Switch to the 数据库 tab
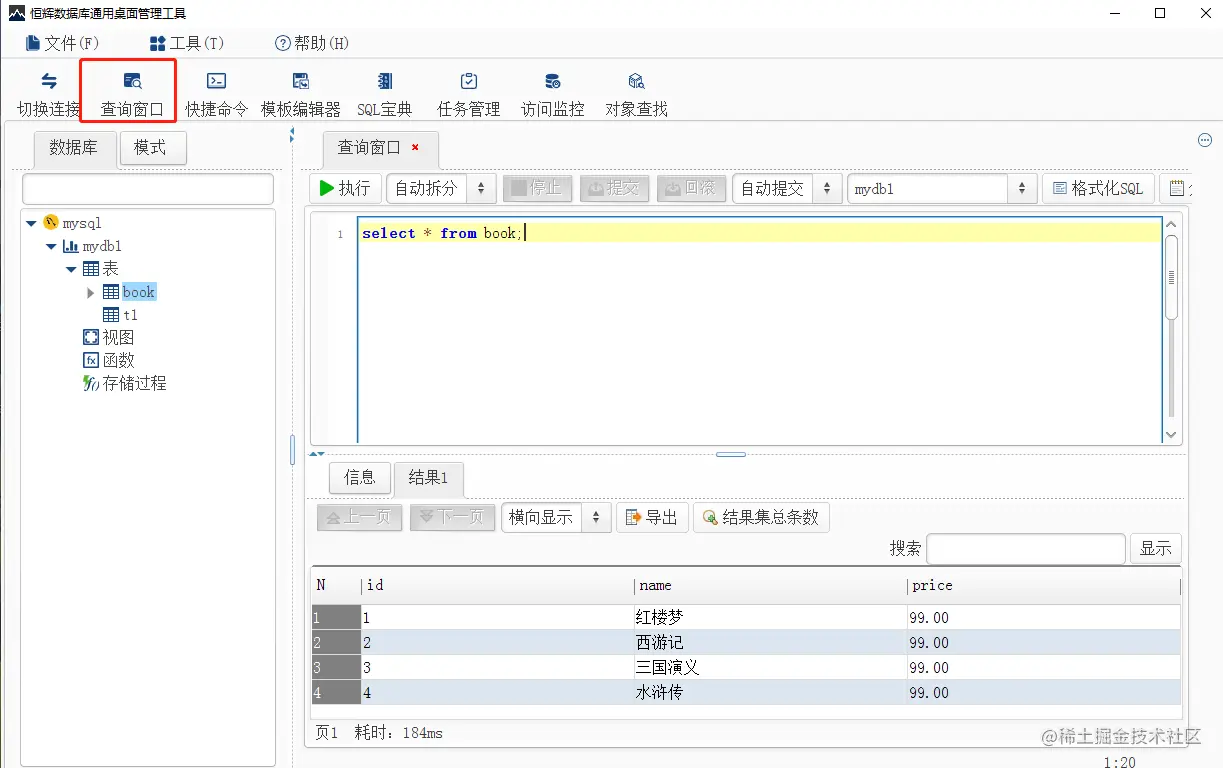Viewport: 1223px width, 768px height. pos(74,148)
